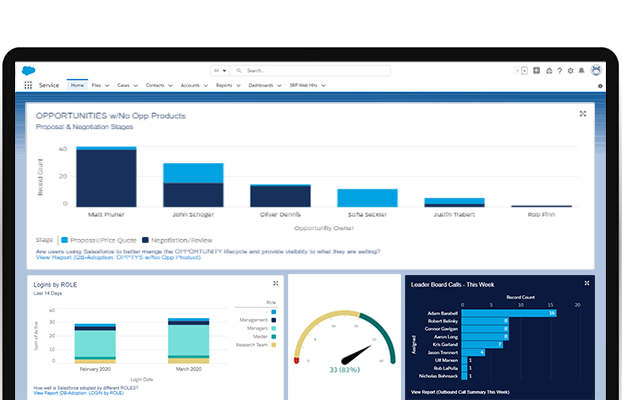Expand the Cases tab chevron
This screenshot has width=622, height=400.
click(136, 86)
